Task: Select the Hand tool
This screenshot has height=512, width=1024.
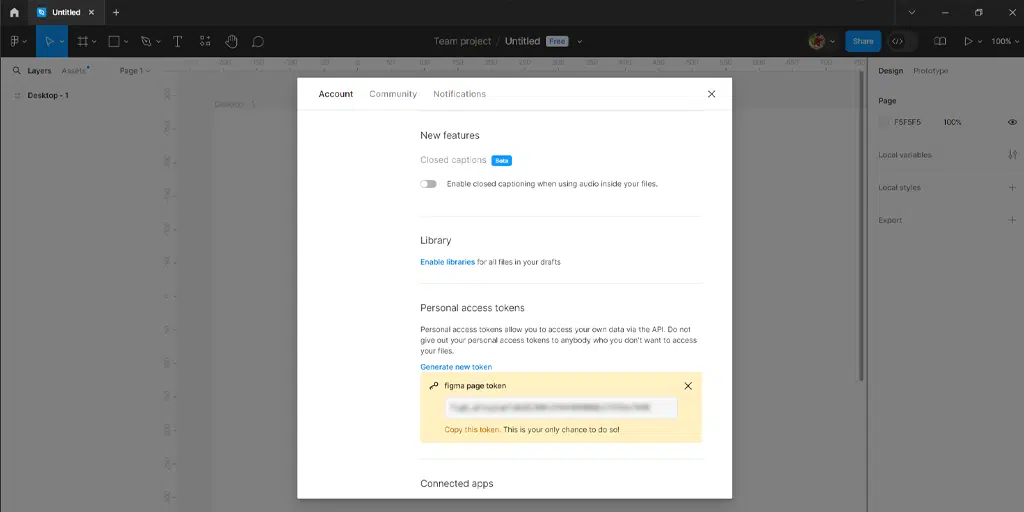Action: (231, 41)
